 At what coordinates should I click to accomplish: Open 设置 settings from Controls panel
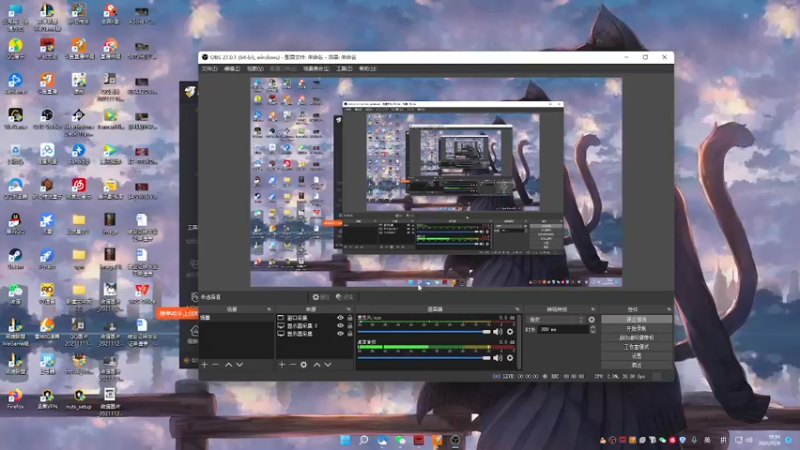[636, 356]
